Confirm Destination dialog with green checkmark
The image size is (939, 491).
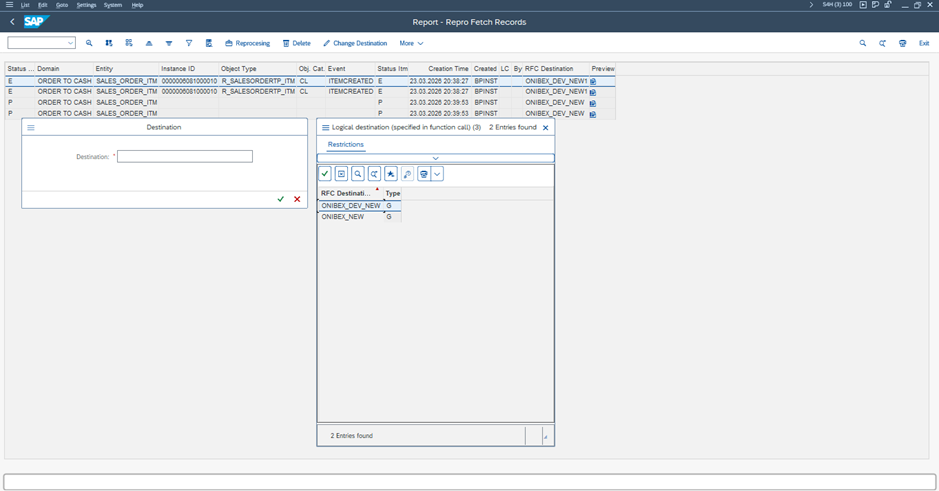point(281,199)
